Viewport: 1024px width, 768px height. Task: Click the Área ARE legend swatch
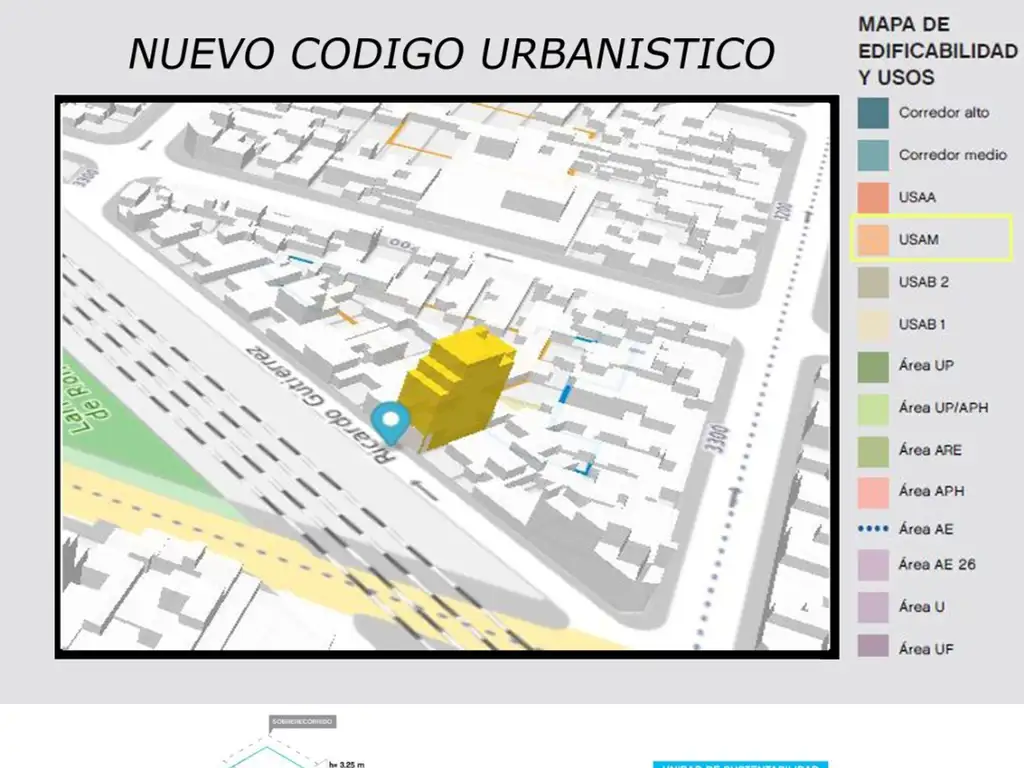pos(873,450)
